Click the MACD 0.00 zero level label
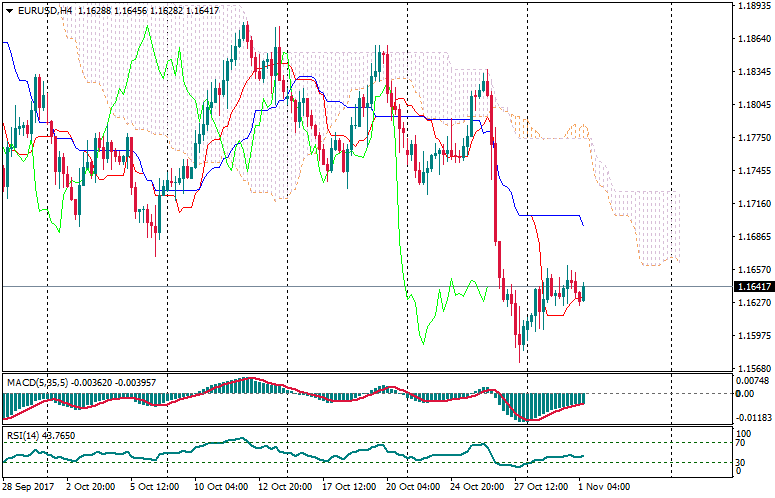 pos(745,393)
